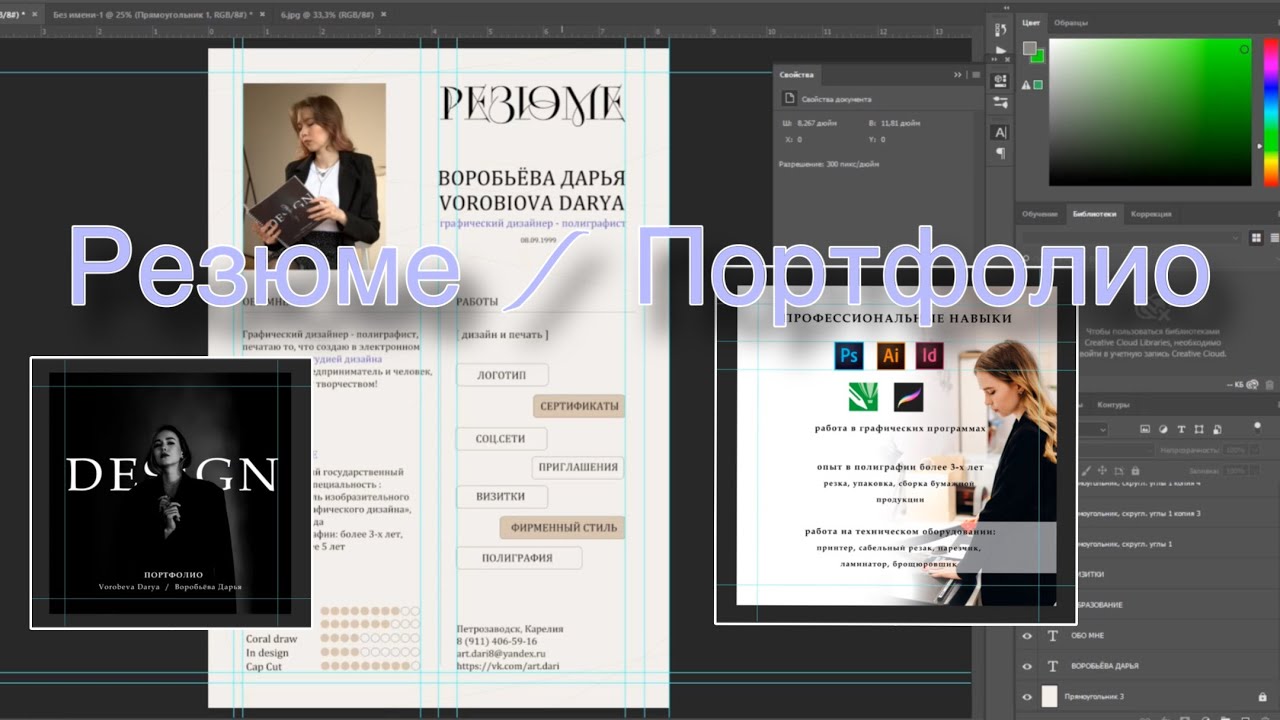
Task: Open the library selection dropdown
Action: pyautogui.click(x=1131, y=238)
